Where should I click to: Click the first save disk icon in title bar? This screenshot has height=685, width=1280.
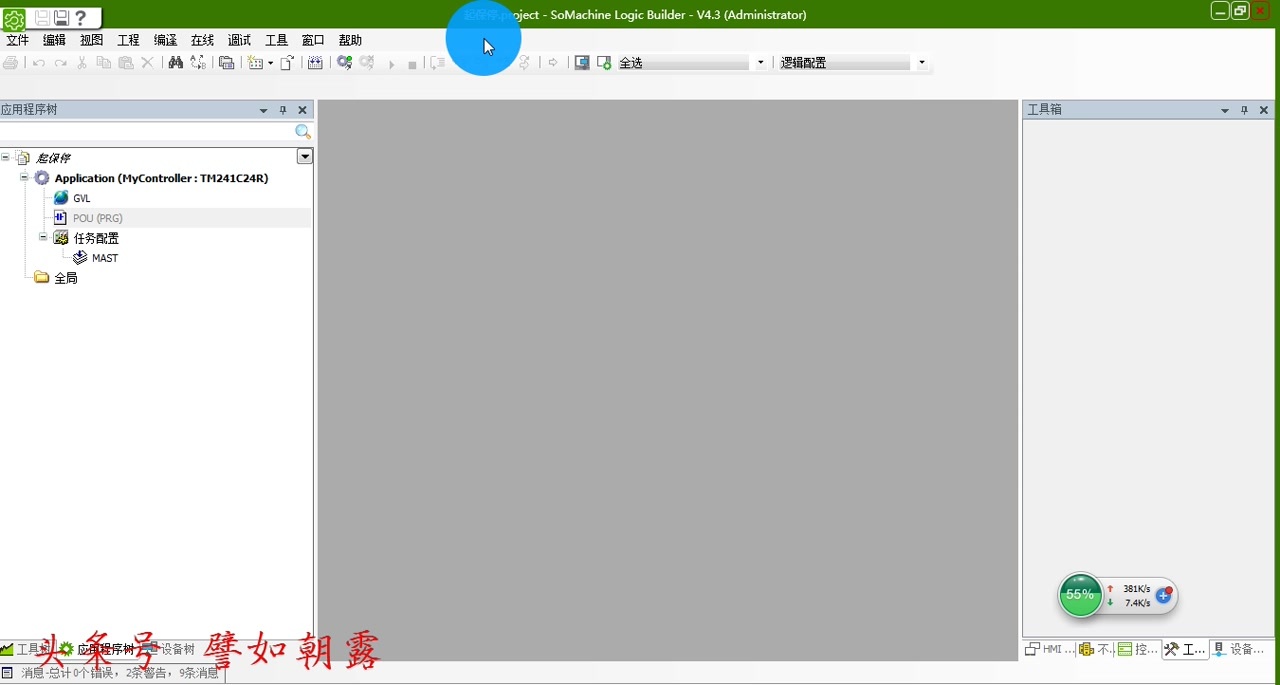pos(43,17)
